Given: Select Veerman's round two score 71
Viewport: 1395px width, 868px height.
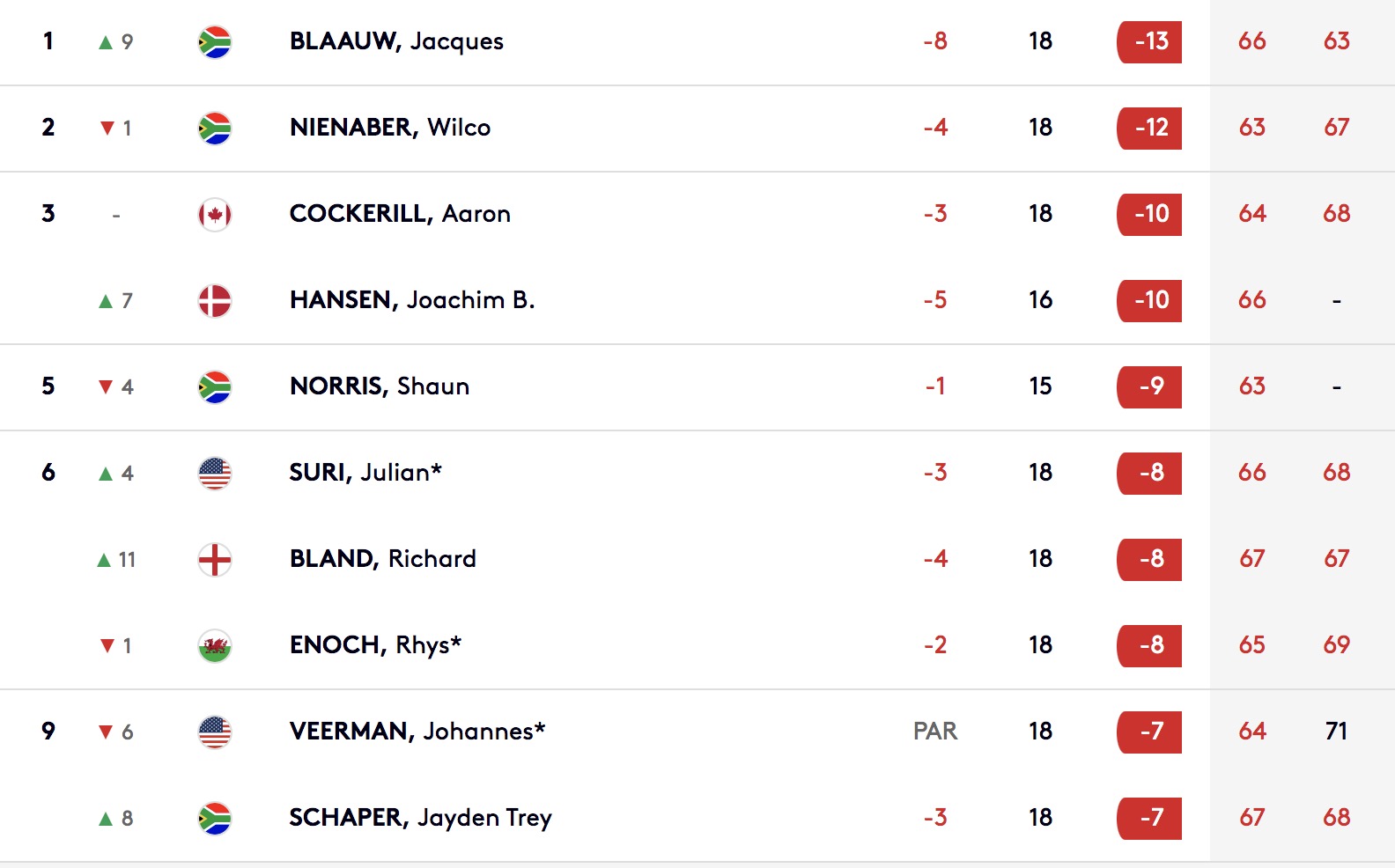Looking at the screenshot, I should 1336,732.
